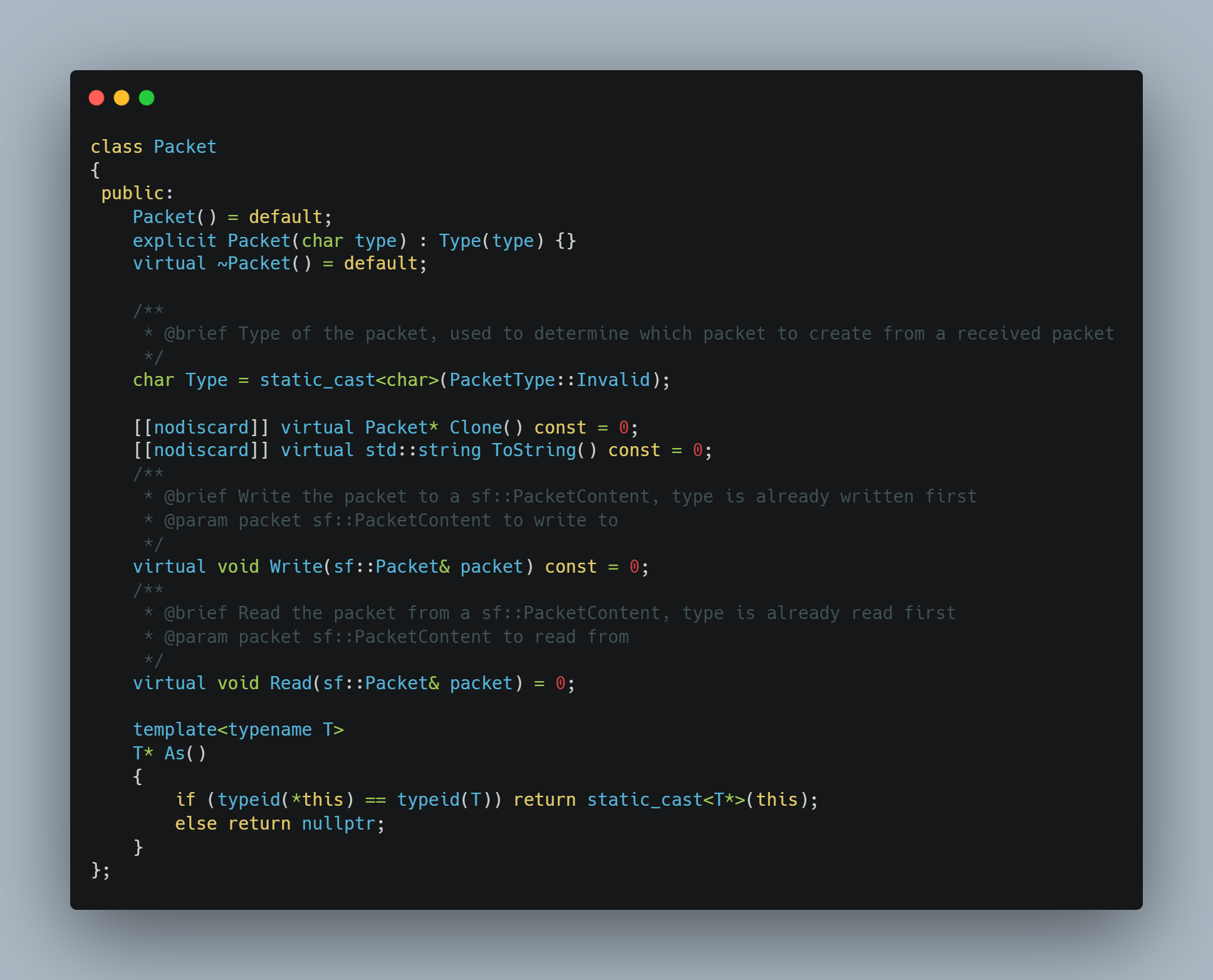Click the Read function name
The width and height of the screenshot is (1213, 980).
(291, 683)
